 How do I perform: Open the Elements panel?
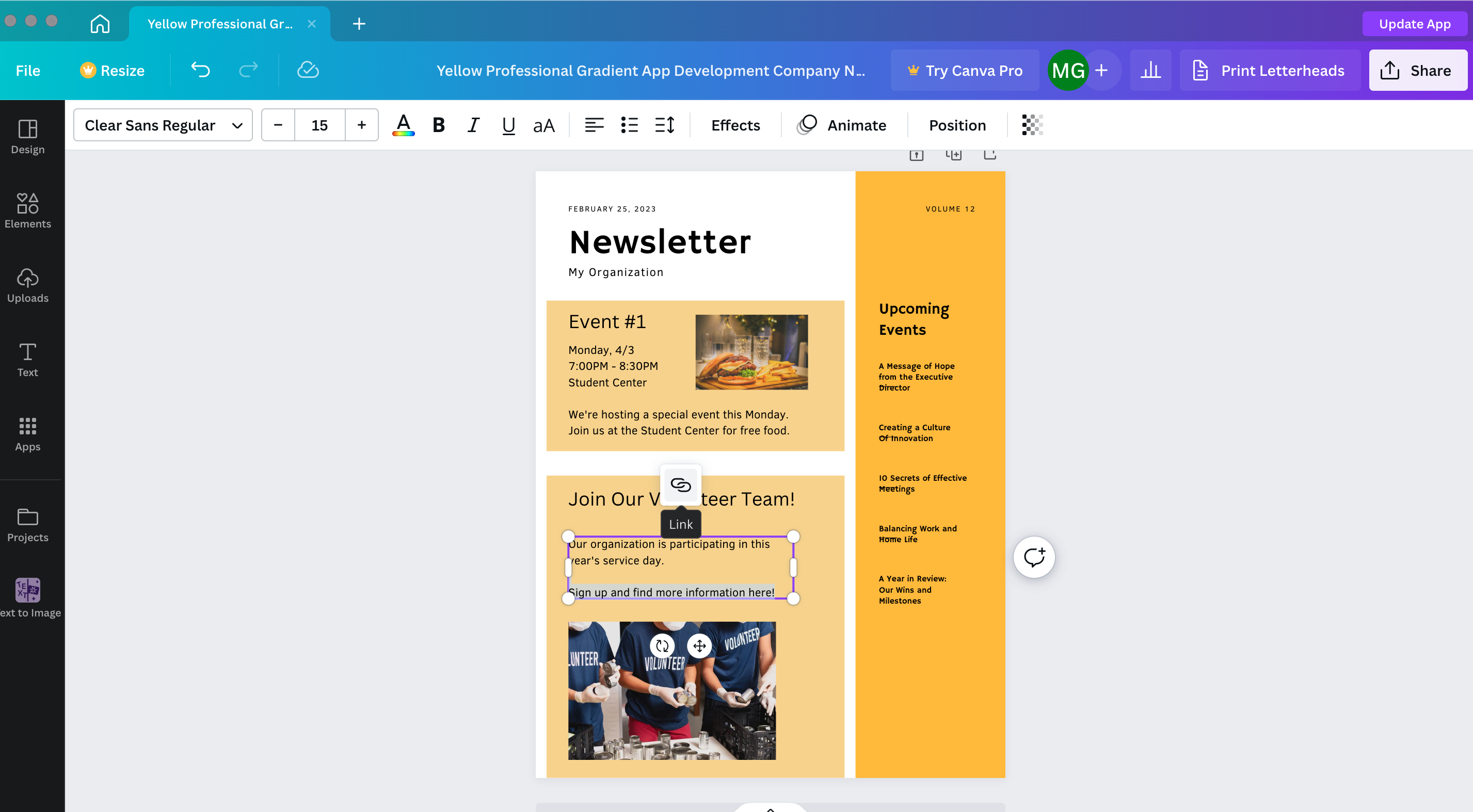(27, 209)
